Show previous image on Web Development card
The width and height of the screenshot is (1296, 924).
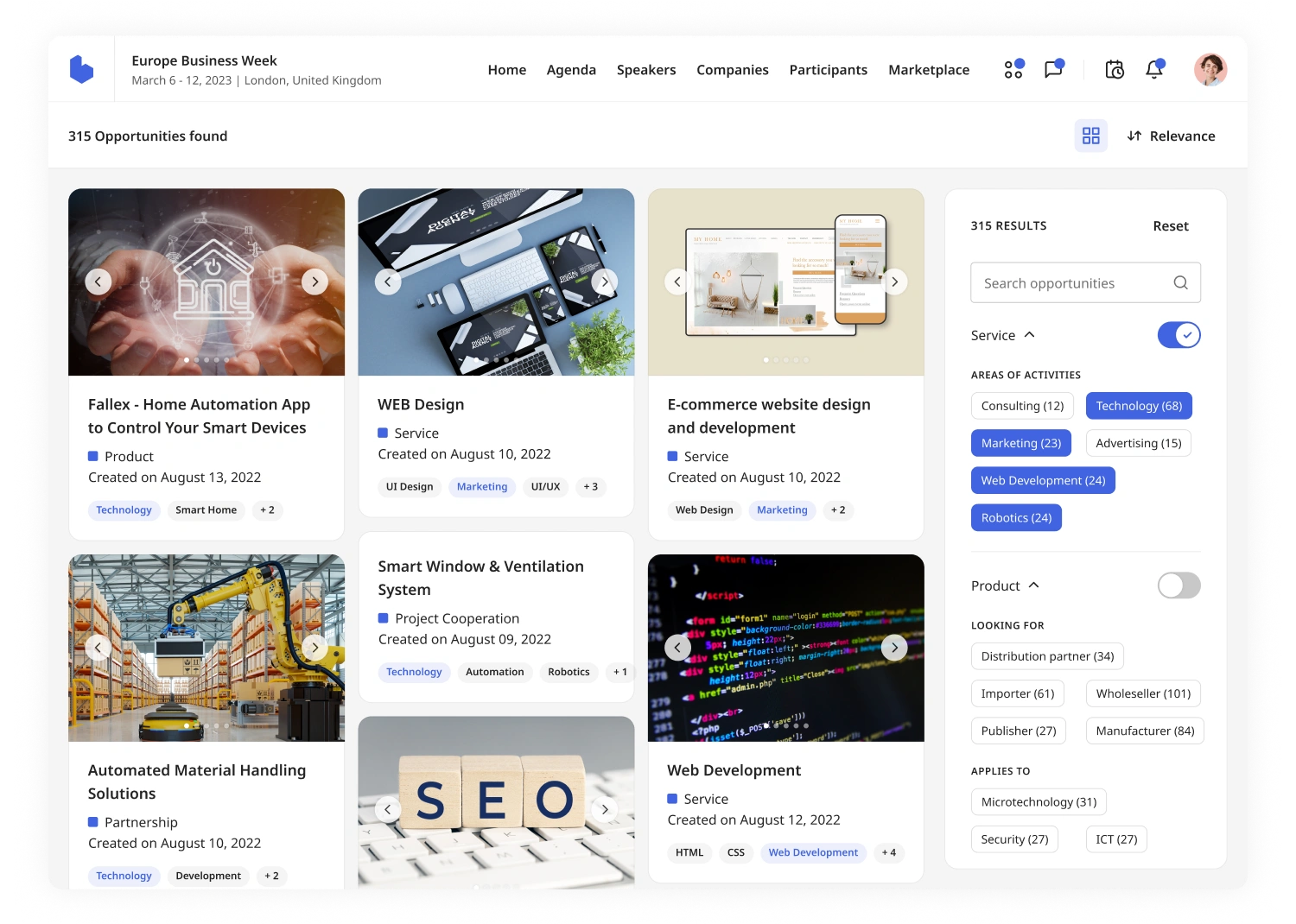point(677,647)
